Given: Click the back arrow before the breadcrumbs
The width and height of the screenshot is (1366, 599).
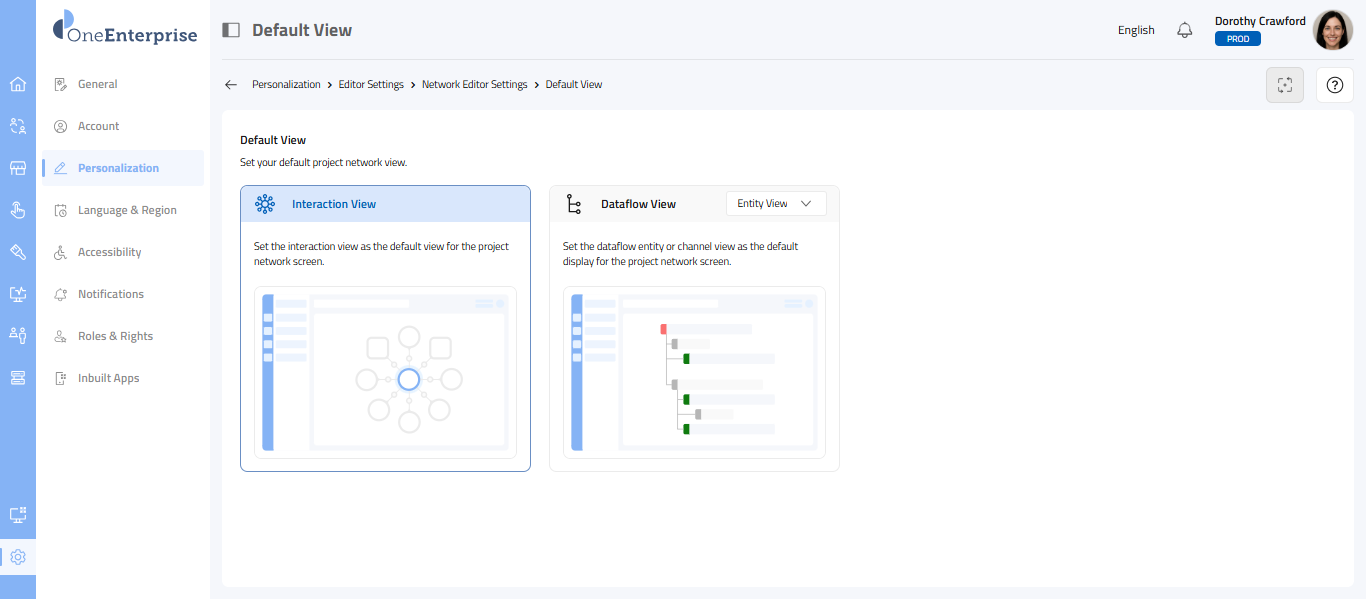Looking at the screenshot, I should 231,85.
